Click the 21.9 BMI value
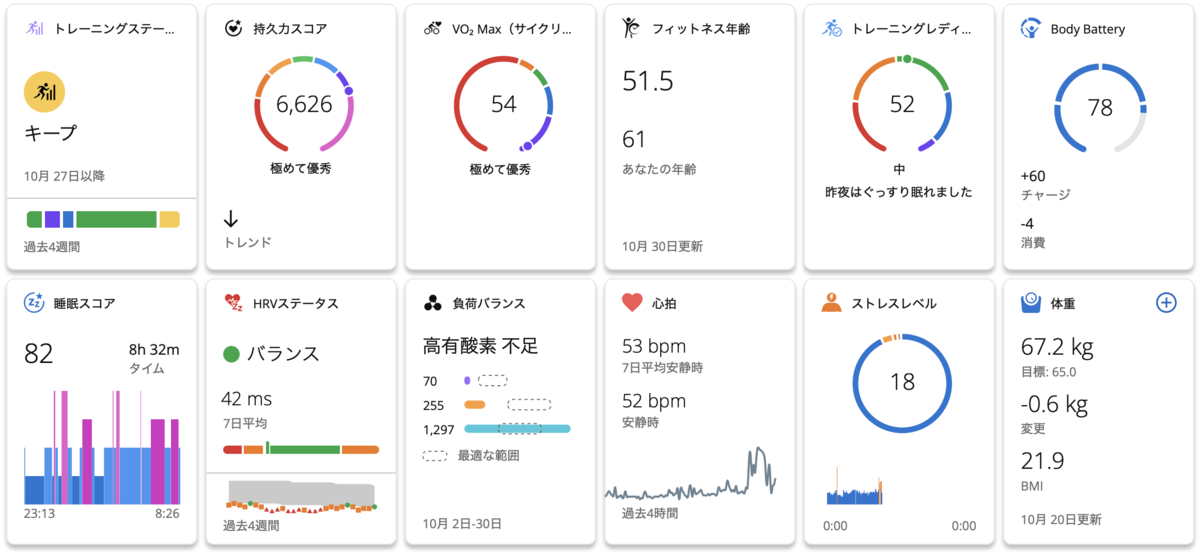The image size is (1200, 553). (x=1042, y=461)
